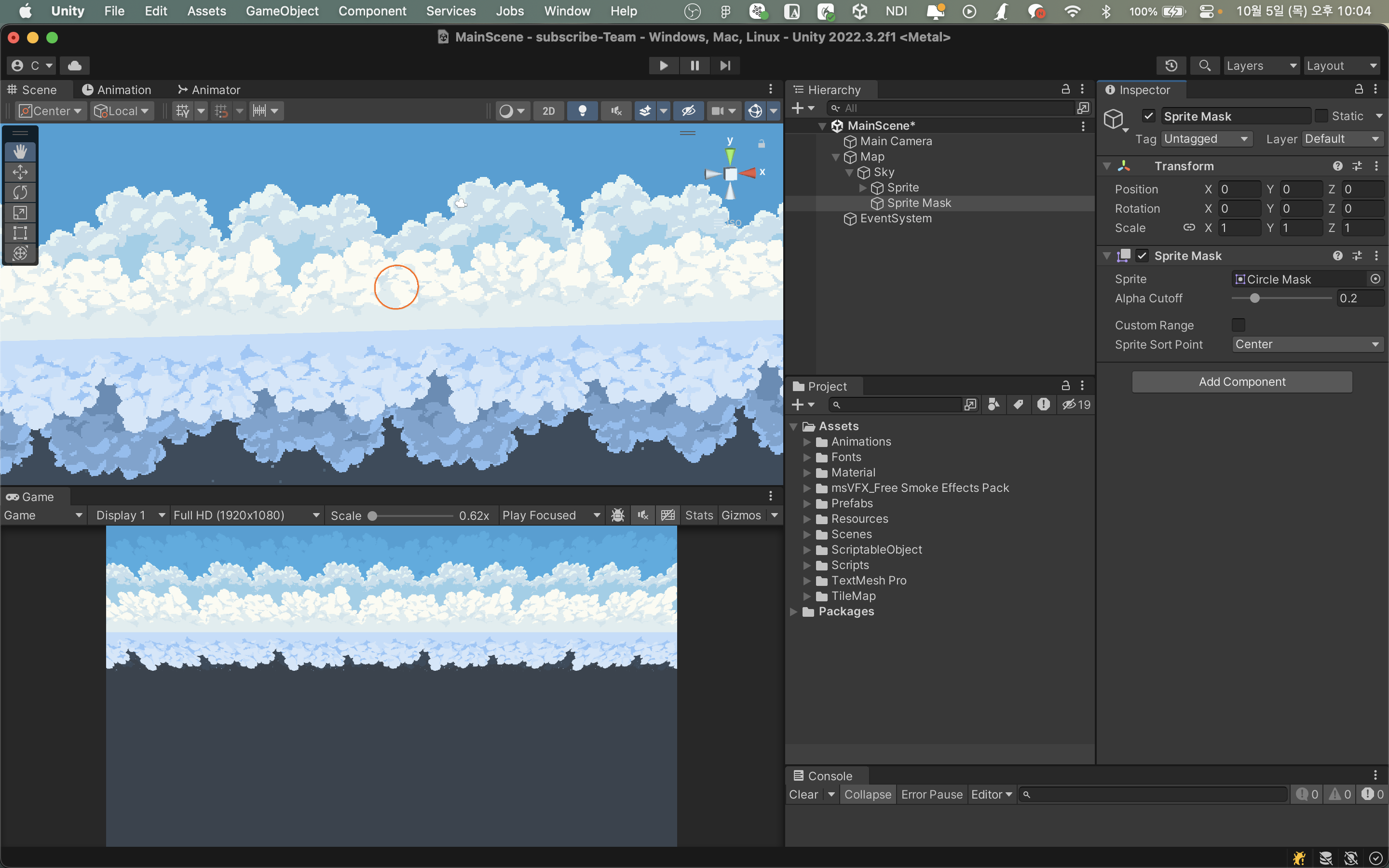Screen dimensions: 1389x868
Task: Enable the Static checkbox
Action: 1321,116
